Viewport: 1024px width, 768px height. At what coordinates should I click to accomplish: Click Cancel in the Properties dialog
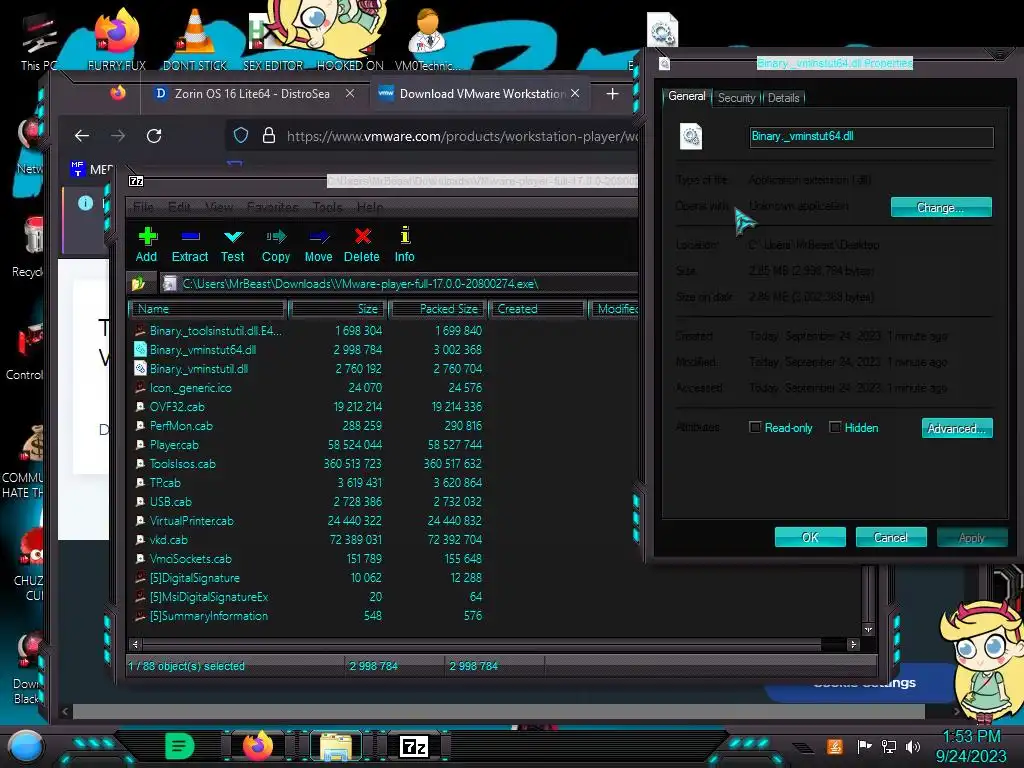tap(891, 537)
